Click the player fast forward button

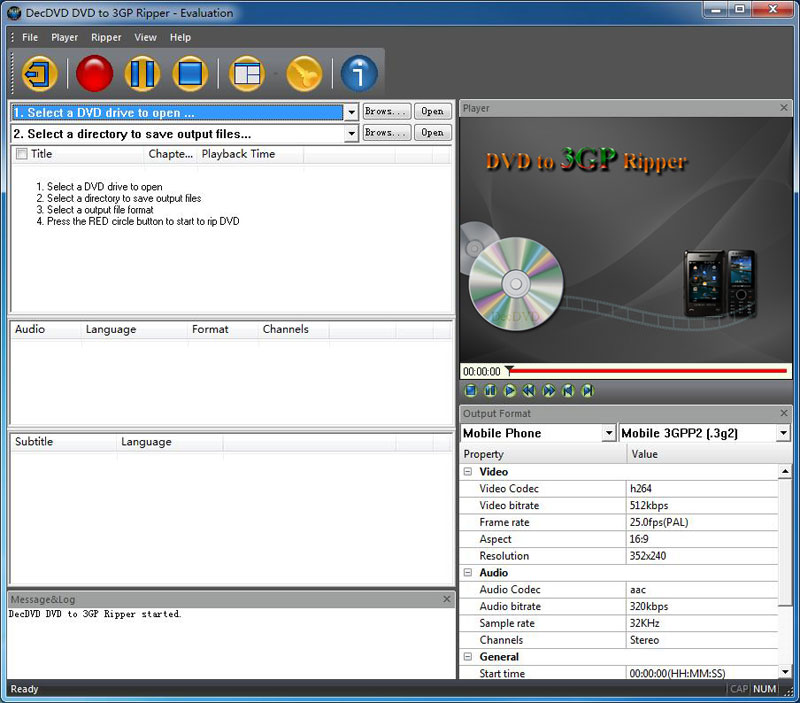click(548, 391)
